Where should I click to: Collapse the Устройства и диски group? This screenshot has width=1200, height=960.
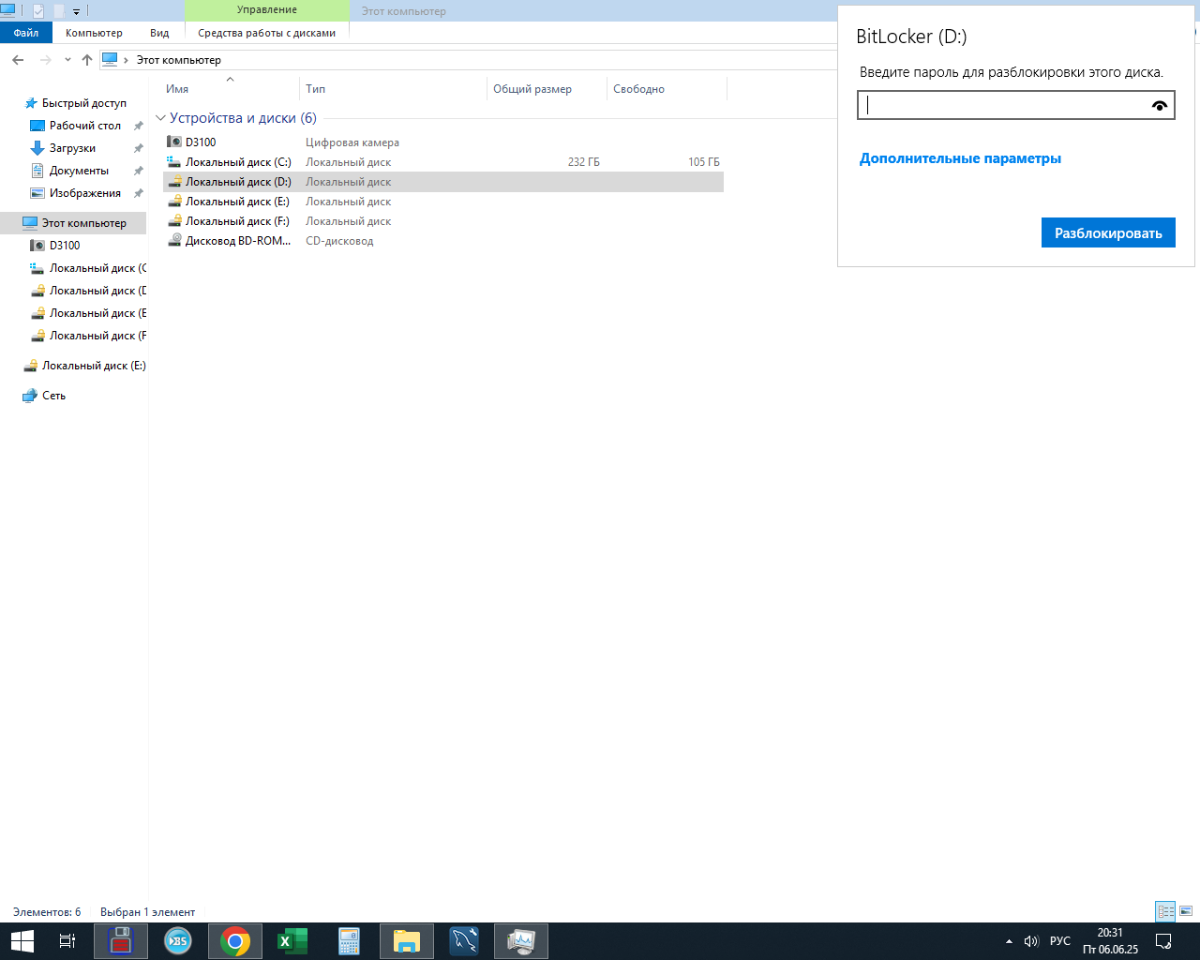click(160, 118)
